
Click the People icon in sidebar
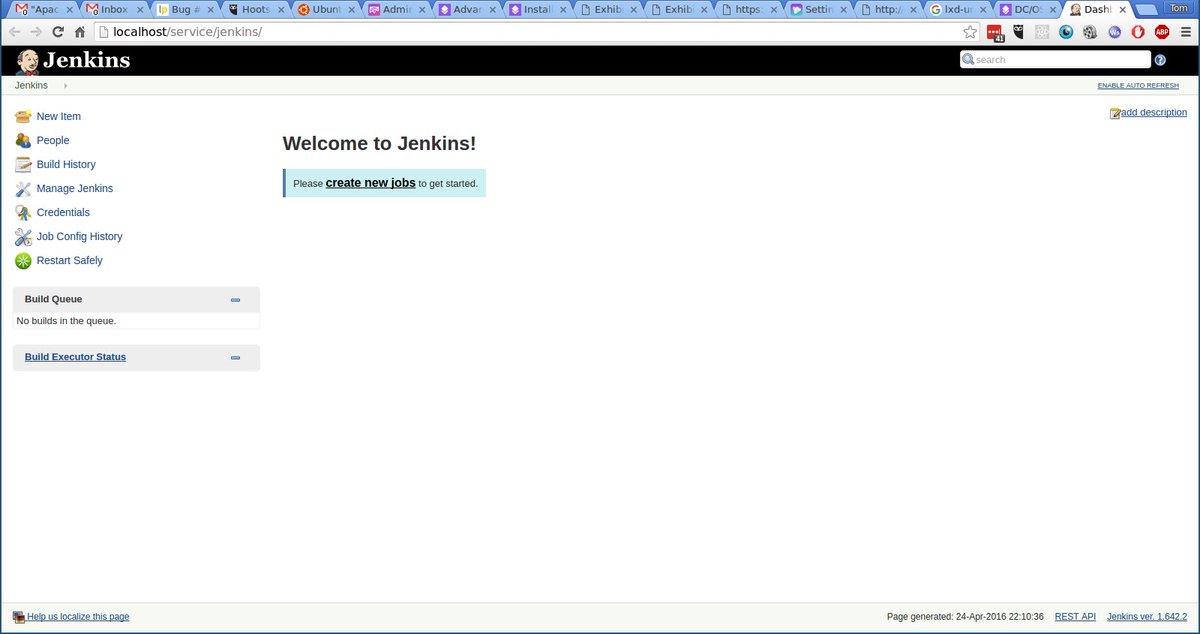tap(23, 141)
